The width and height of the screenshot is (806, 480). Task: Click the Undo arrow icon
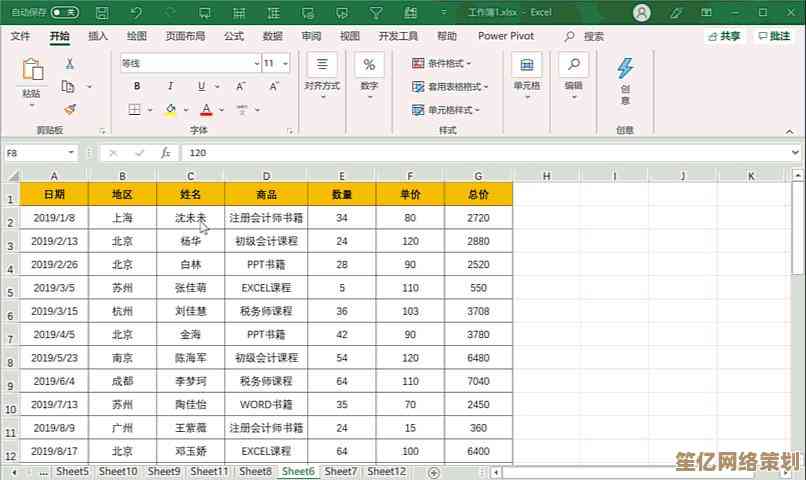136,13
